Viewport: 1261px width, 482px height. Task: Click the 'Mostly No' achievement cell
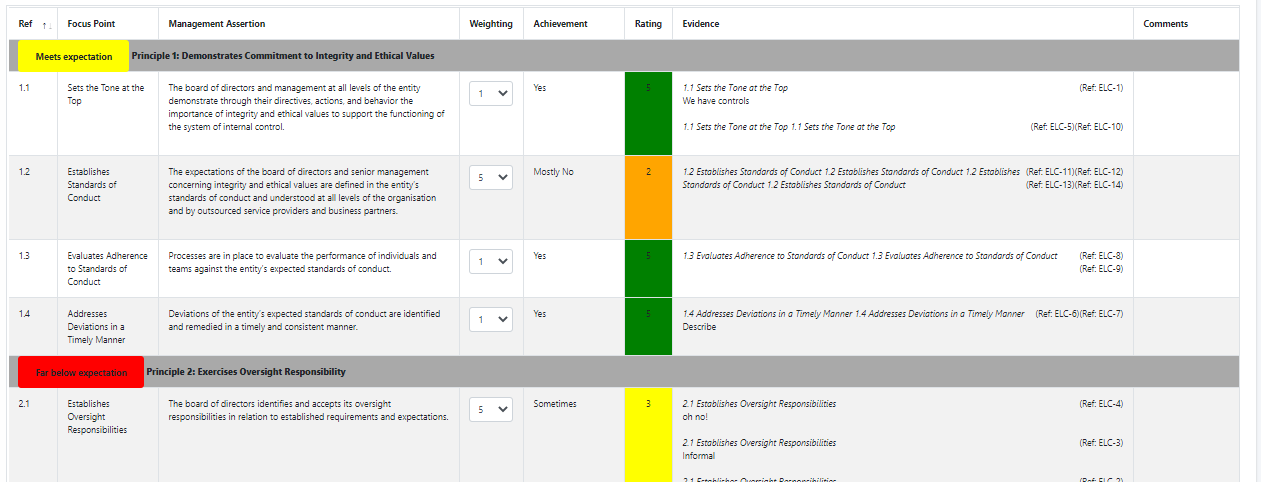click(x=553, y=172)
